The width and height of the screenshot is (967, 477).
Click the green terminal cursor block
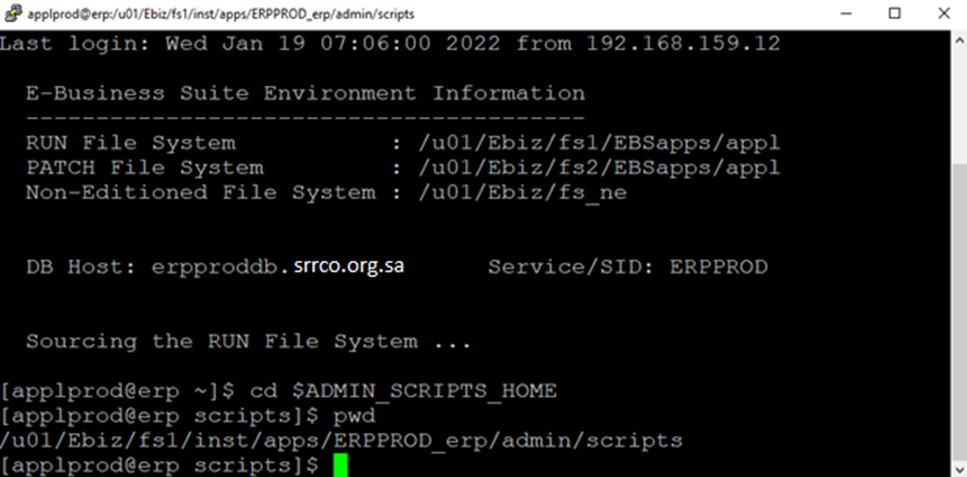click(x=340, y=465)
